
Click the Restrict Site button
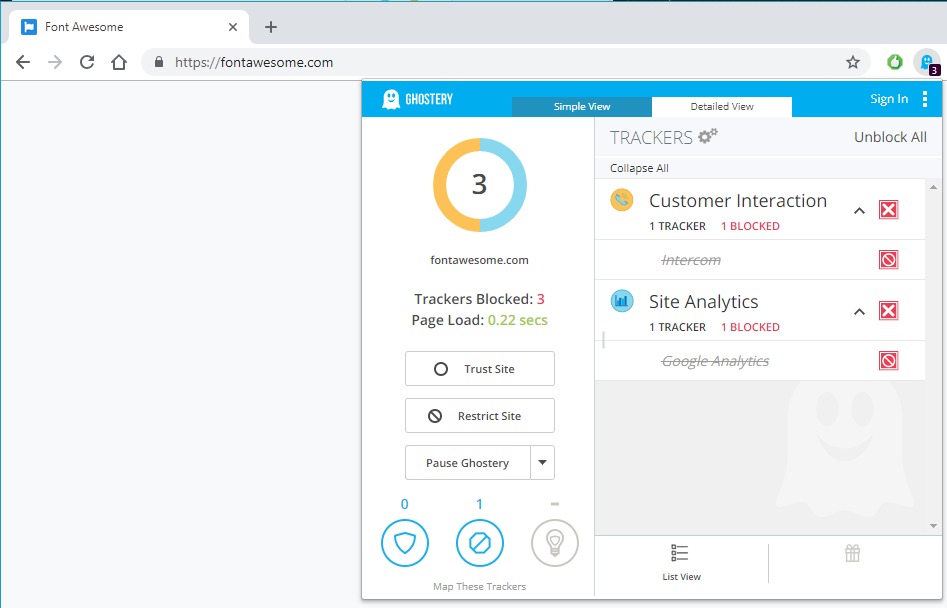coord(480,415)
